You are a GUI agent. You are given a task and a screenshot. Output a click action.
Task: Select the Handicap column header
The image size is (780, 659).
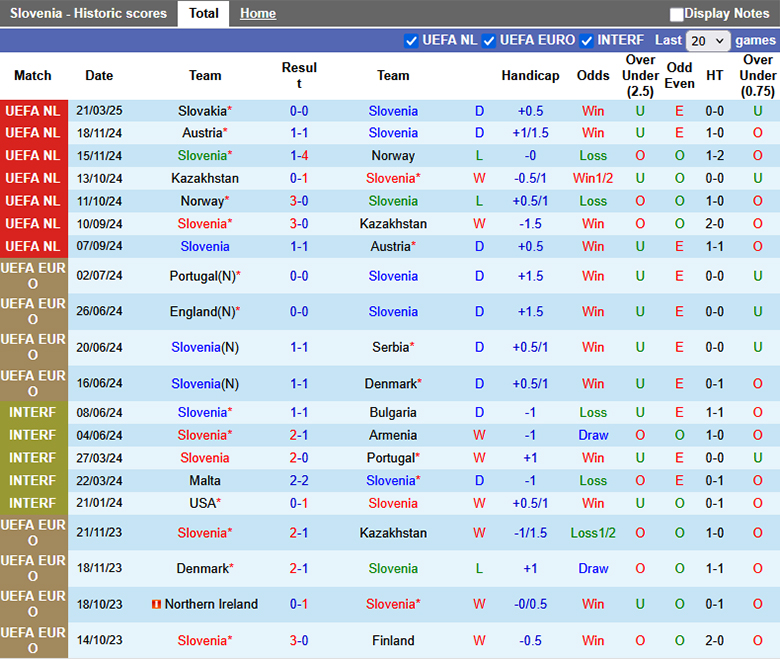530,76
